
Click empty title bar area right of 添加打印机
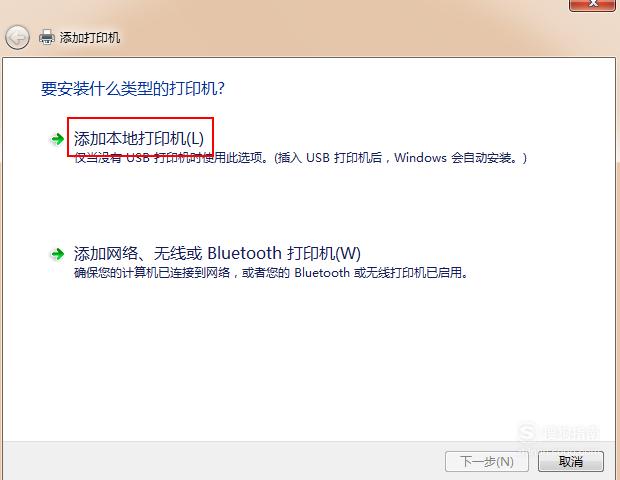pos(336,38)
